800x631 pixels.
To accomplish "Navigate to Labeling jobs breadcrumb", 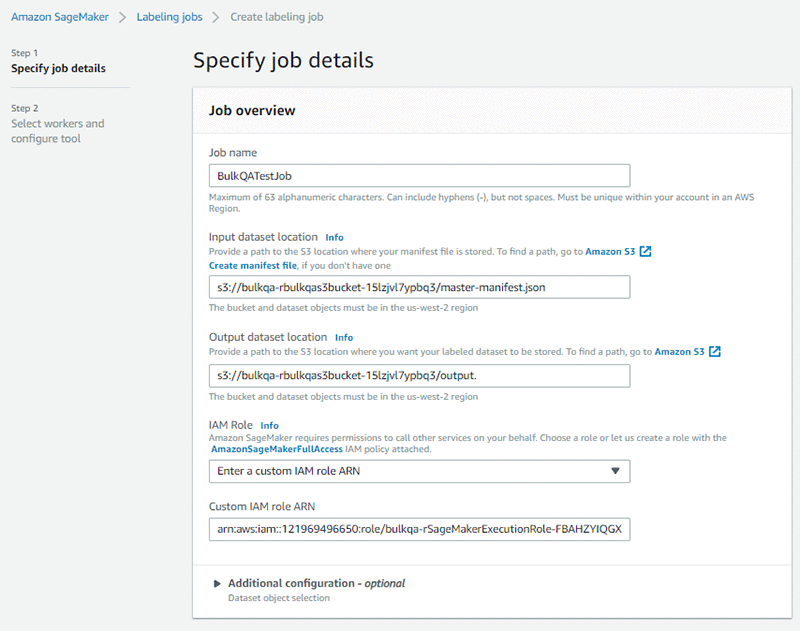I will (170, 17).
